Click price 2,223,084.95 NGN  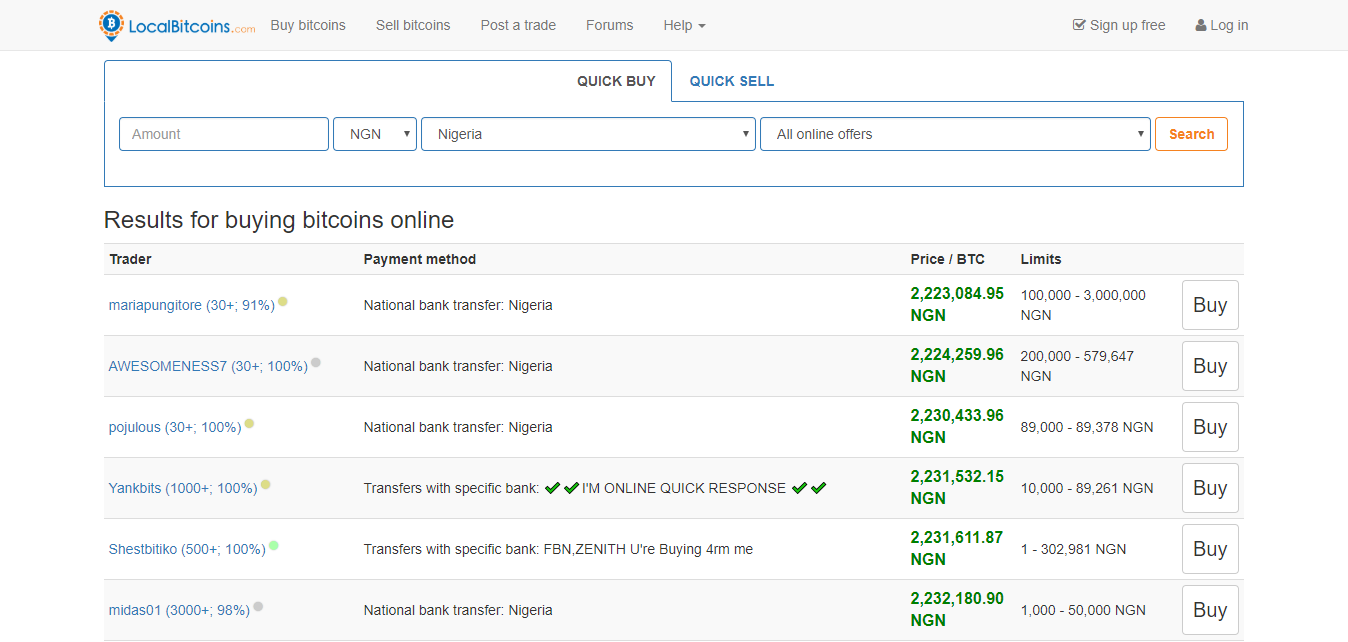tap(957, 304)
